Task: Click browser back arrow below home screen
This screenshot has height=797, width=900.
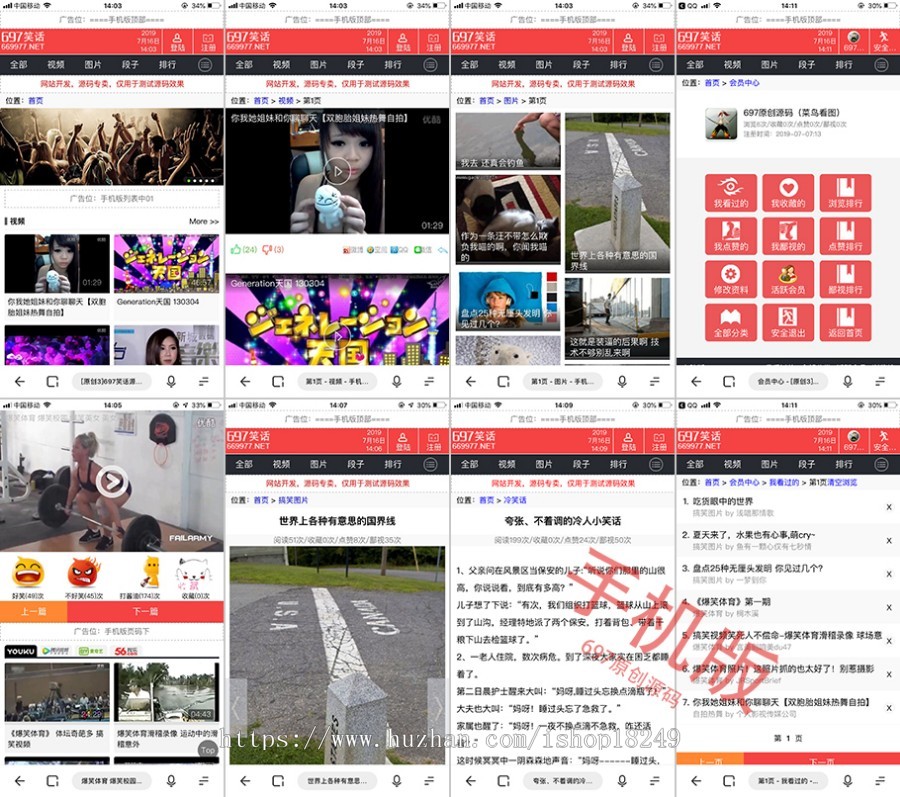Action: coord(20,381)
